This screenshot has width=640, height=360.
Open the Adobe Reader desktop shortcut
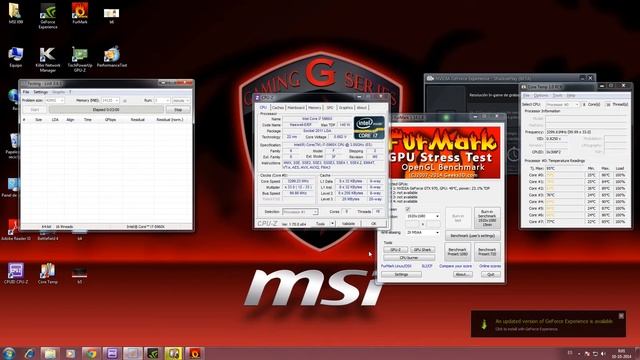16,229
